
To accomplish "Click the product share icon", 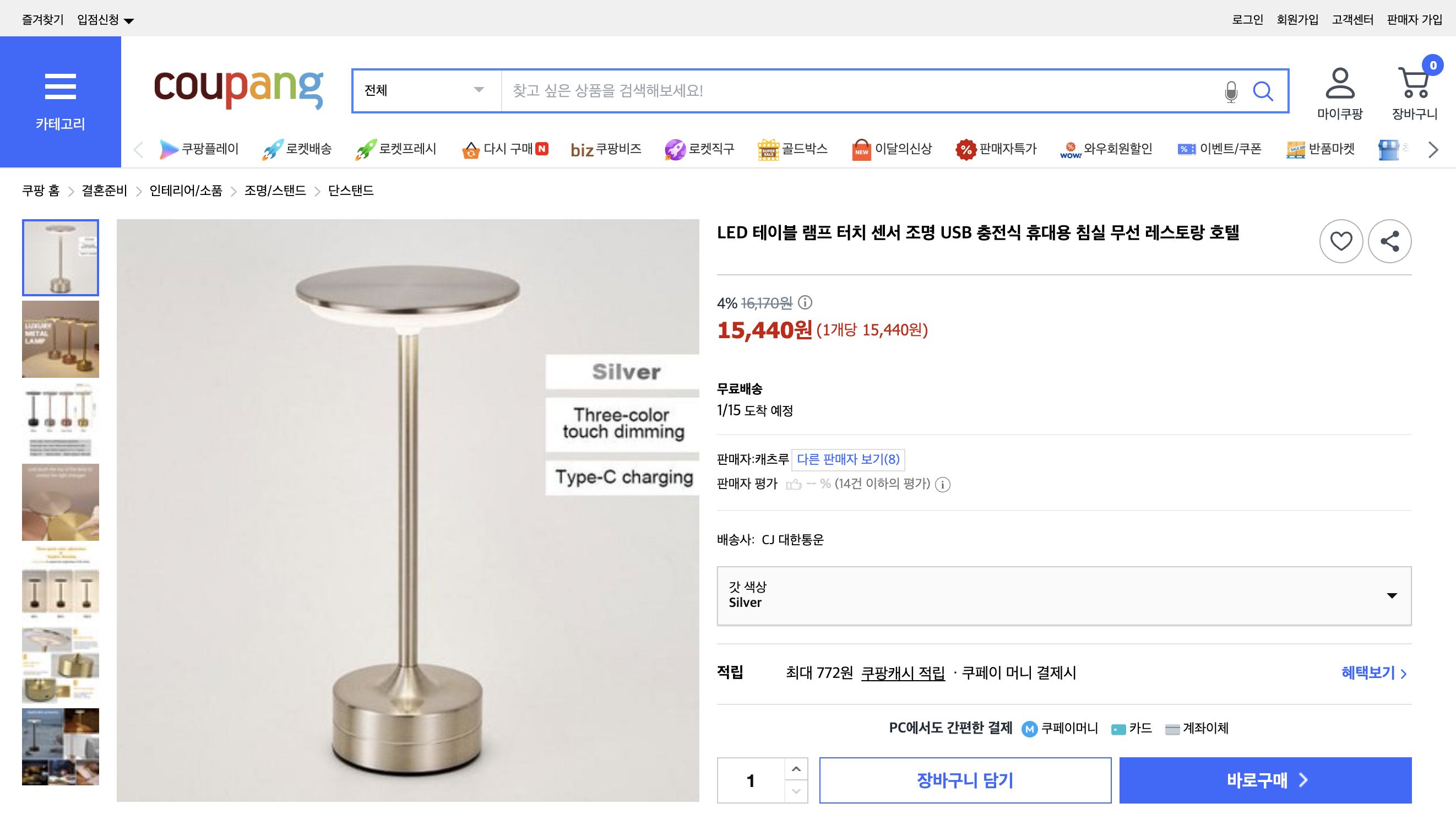I will [1389, 240].
